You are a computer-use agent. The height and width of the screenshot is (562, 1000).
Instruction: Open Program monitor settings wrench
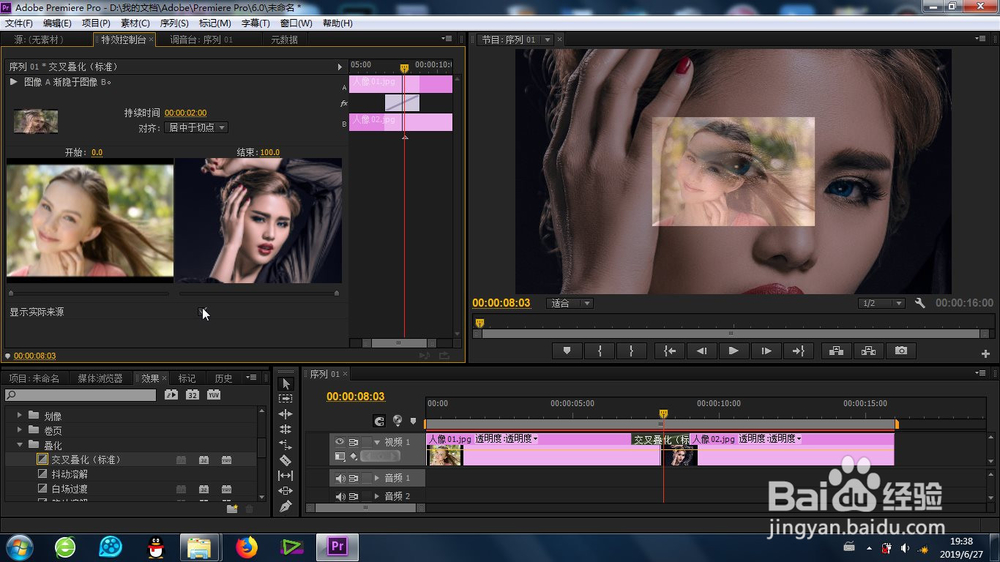920,303
